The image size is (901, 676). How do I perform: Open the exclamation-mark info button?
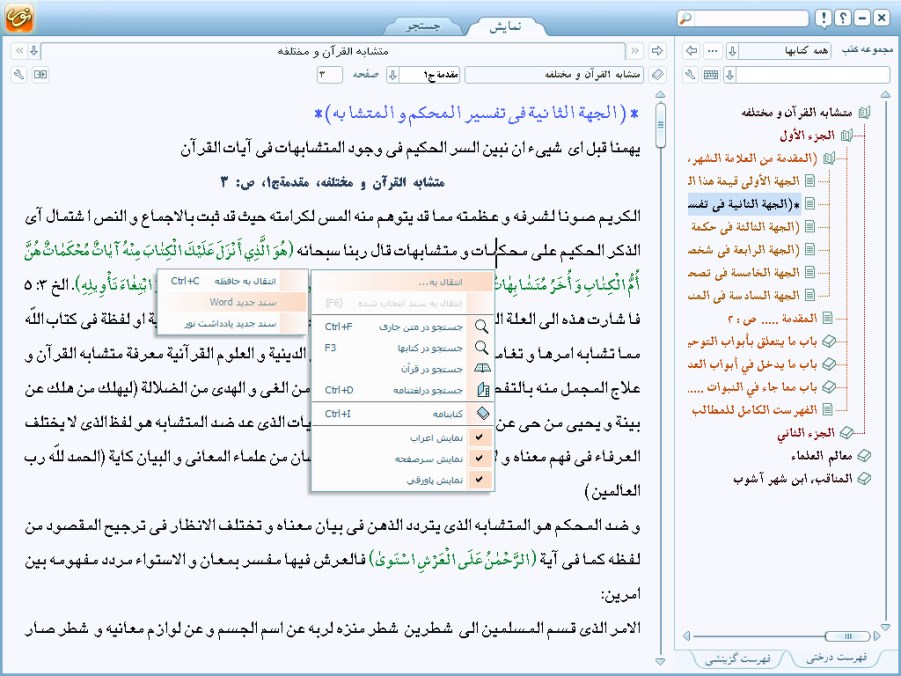(823, 18)
